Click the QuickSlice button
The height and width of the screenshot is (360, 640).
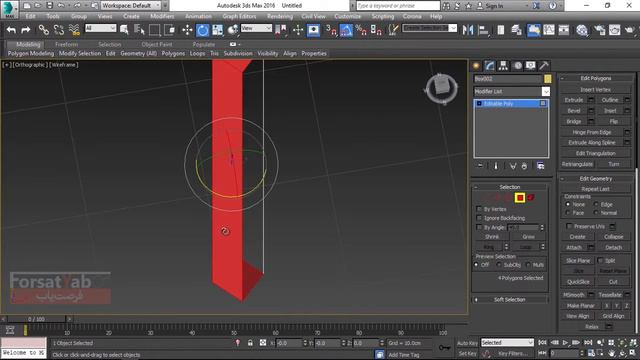point(578,282)
